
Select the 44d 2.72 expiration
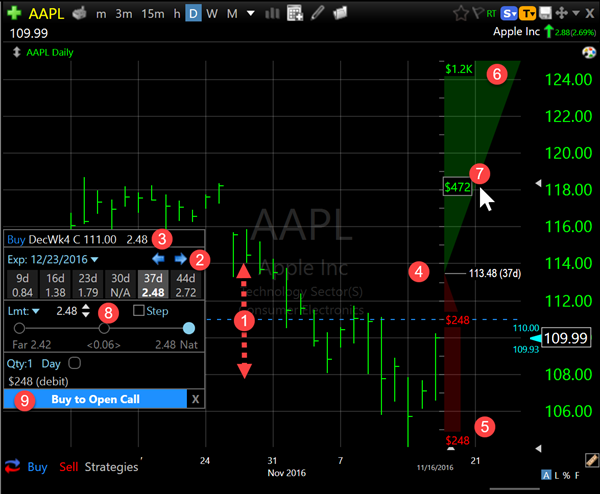pyautogui.click(x=186, y=285)
